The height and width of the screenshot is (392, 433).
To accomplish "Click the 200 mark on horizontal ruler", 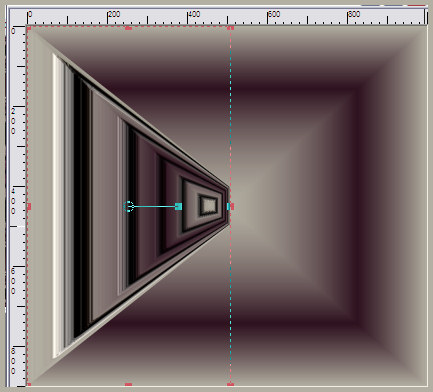I will (114, 14).
